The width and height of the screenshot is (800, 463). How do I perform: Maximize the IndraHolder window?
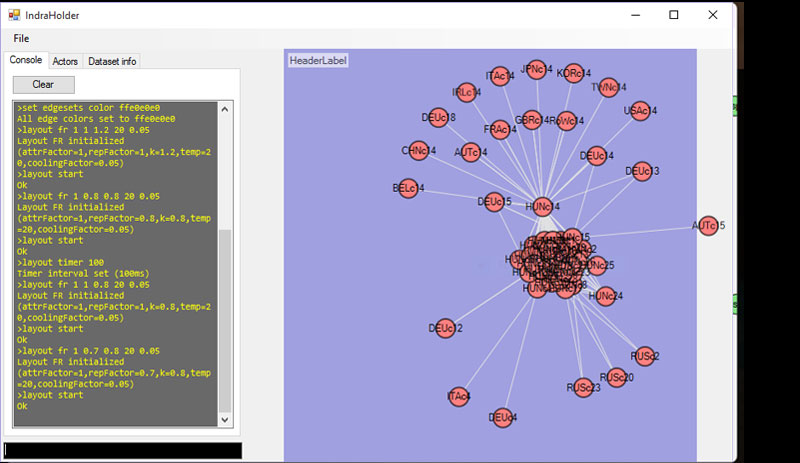click(674, 15)
